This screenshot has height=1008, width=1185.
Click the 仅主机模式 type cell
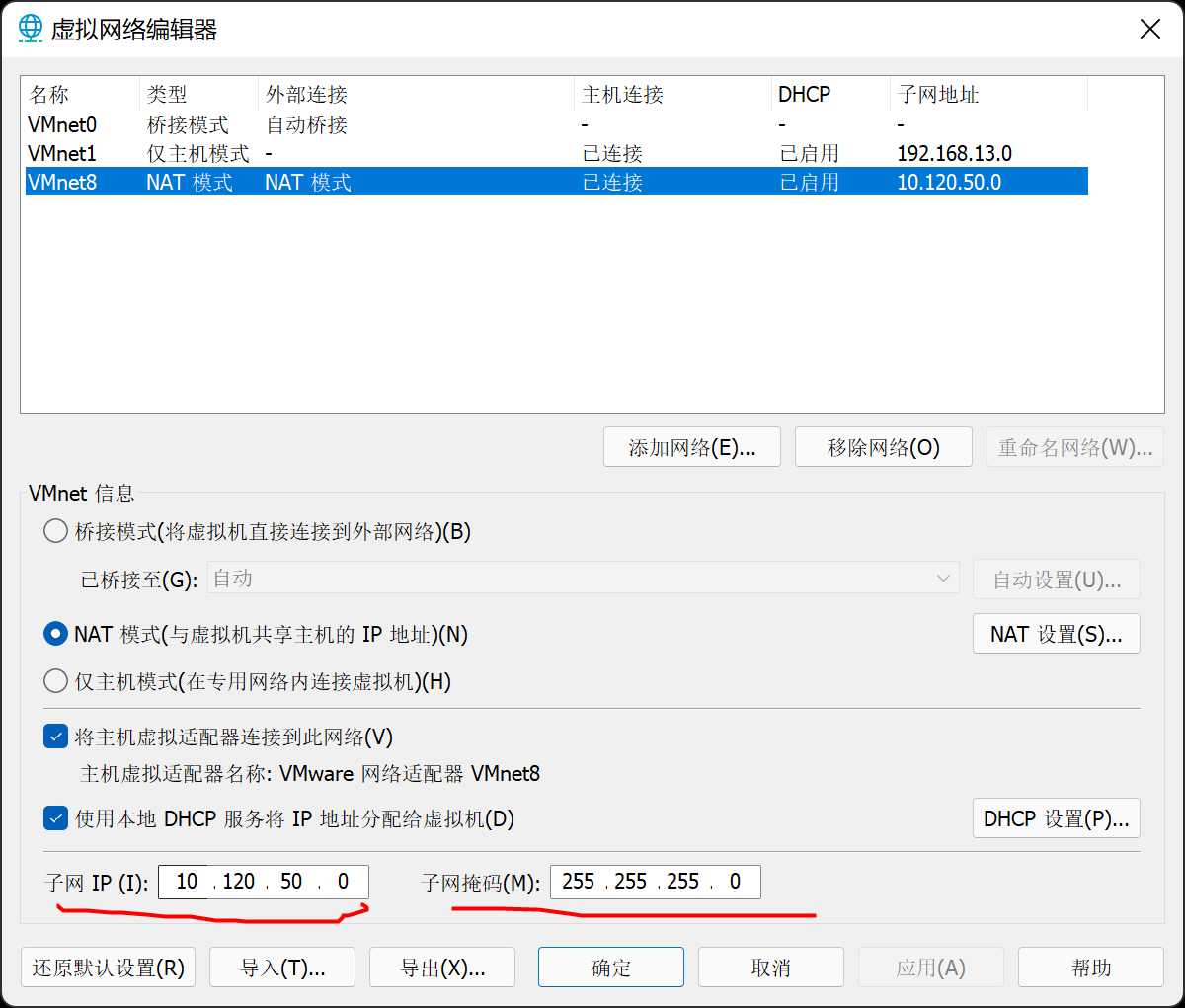pyautogui.click(x=197, y=153)
